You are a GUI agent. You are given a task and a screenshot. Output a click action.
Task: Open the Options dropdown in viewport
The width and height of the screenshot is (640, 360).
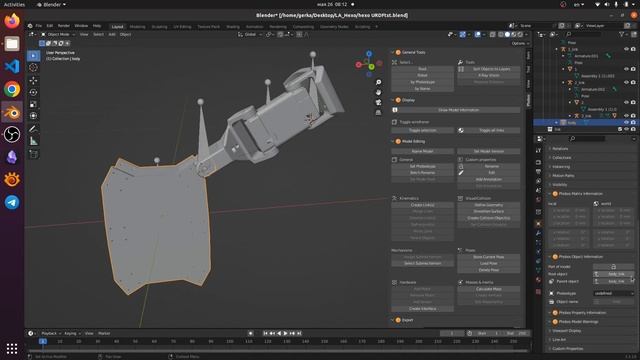[x=520, y=43]
